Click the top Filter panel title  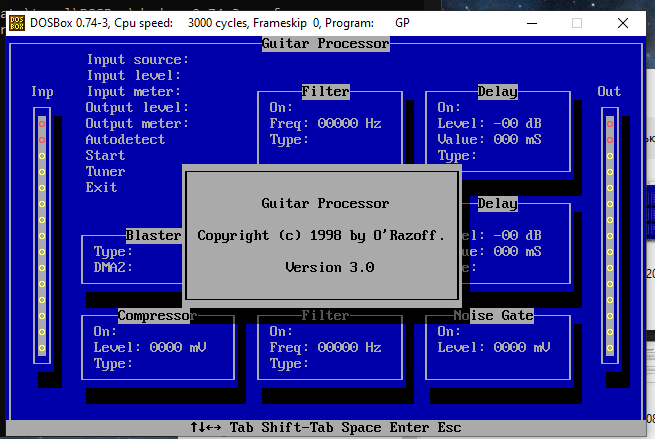pyautogui.click(x=325, y=91)
